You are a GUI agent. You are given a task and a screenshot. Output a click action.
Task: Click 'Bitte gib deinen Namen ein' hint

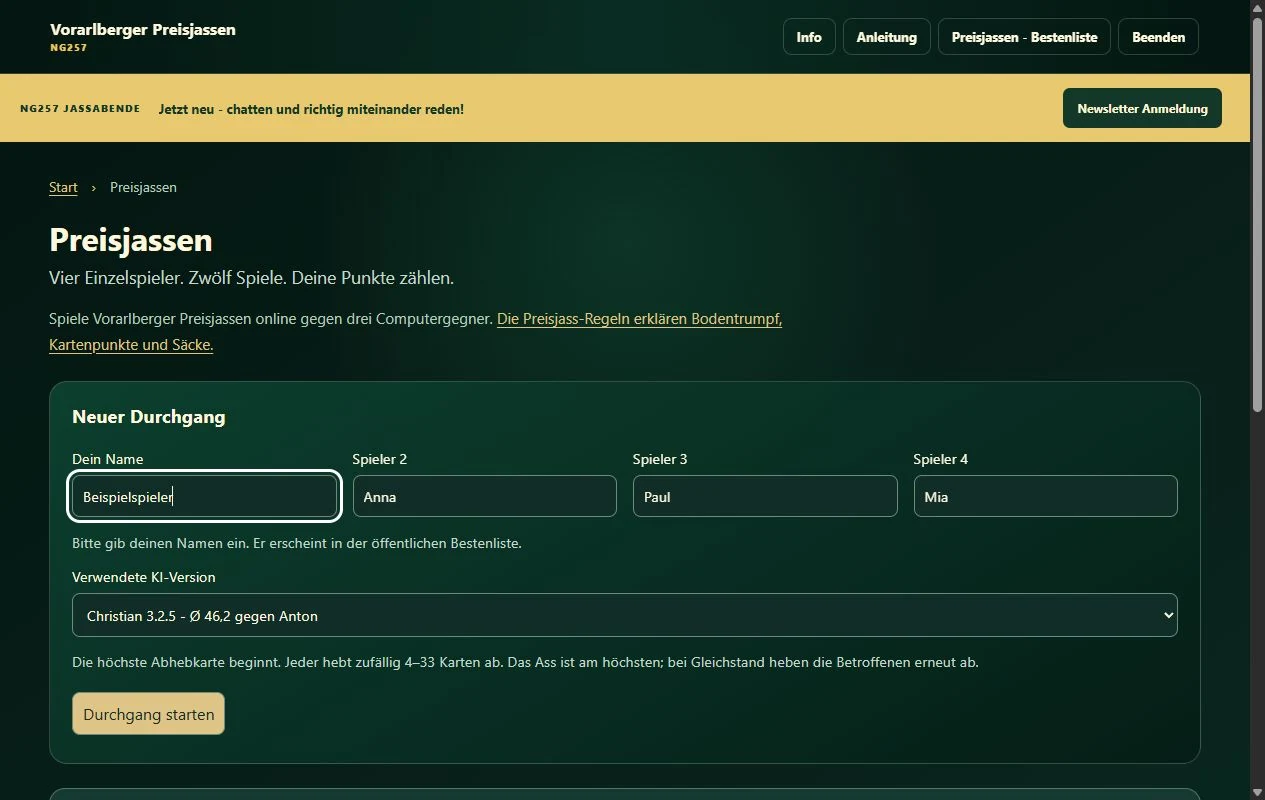[x=297, y=543]
